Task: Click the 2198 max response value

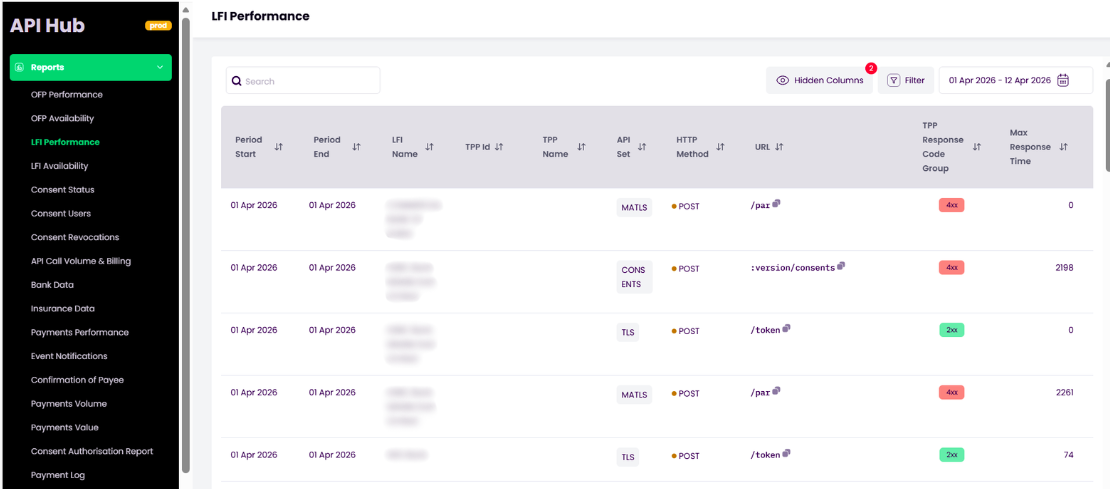Action: [x=1064, y=267]
